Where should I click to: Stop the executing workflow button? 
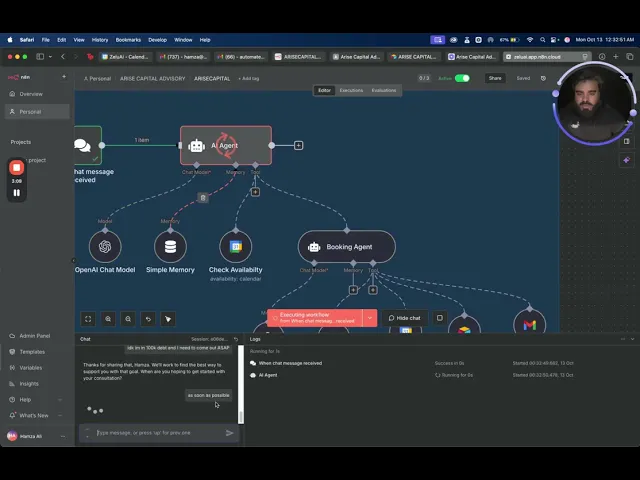pyautogui.click(x=440, y=318)
